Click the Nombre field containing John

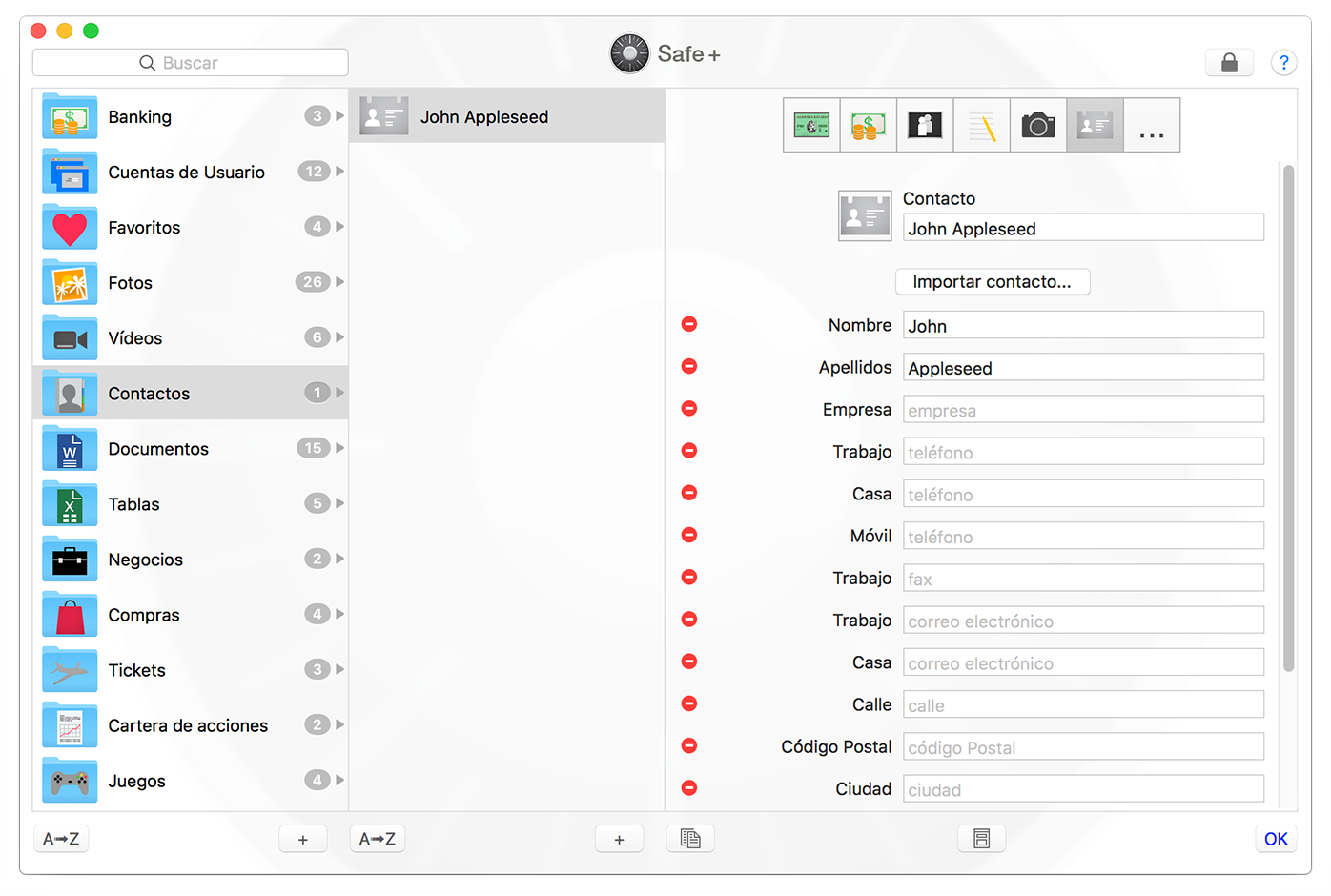click(1083, 325)
